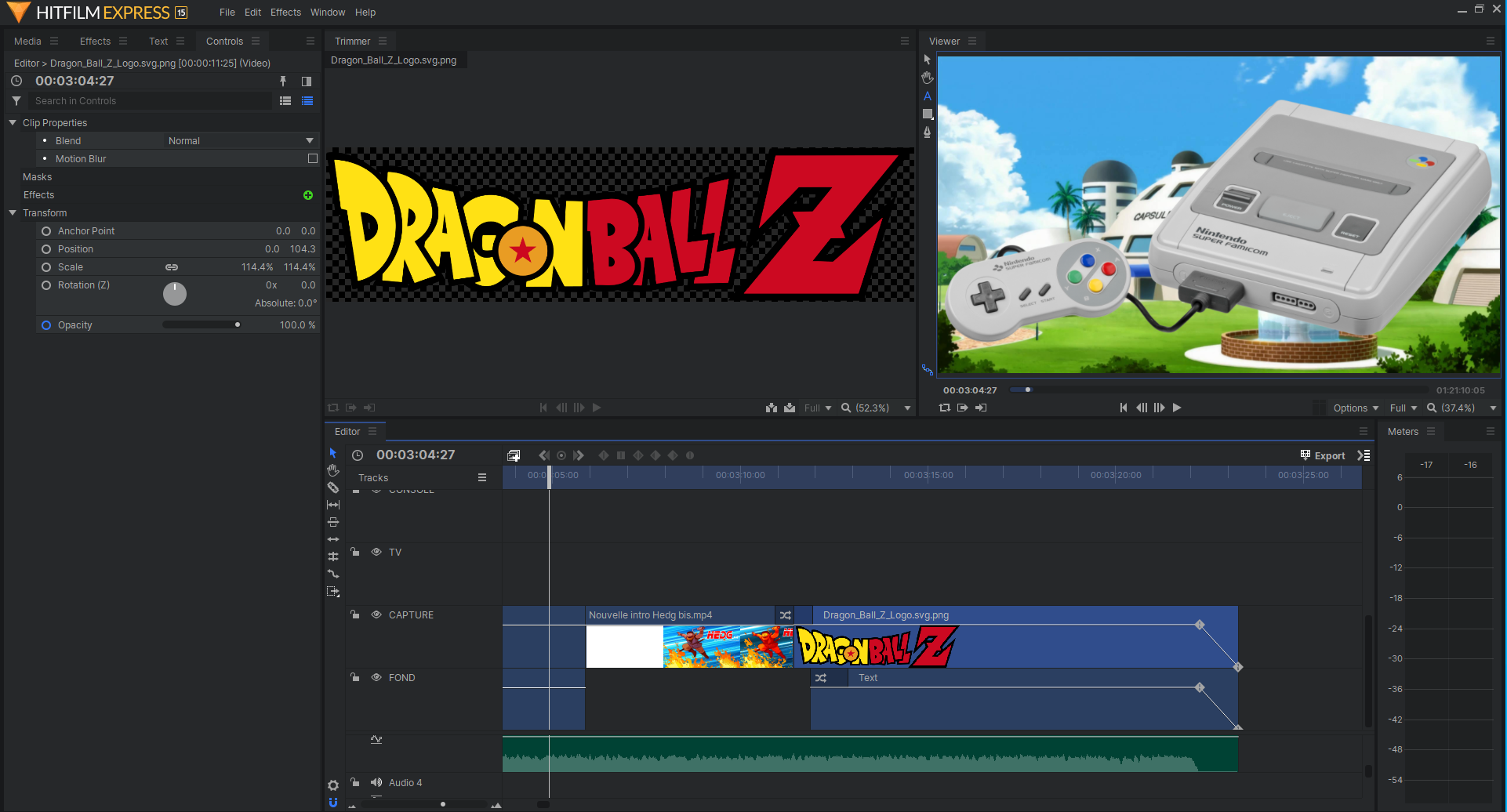Mute the Audio 4 track speaker icon
This screenshot has height=812, width=1507.
[376, 782]
